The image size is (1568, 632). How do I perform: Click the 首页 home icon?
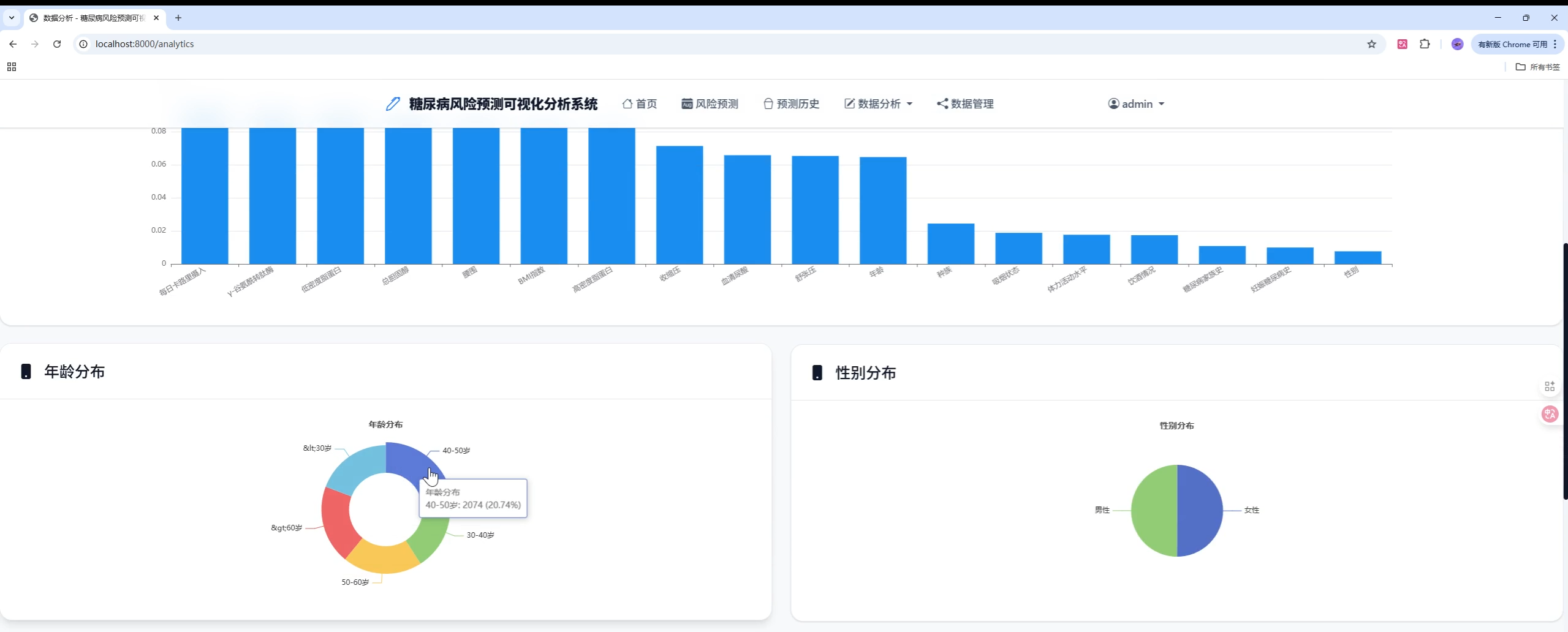tap(627, 103)
